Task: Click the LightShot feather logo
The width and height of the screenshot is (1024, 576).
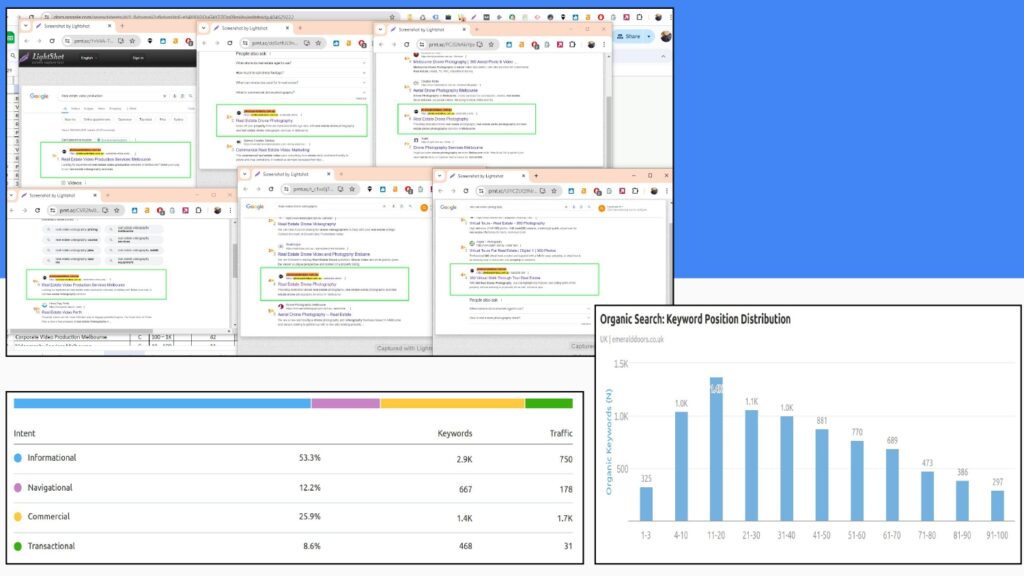Action: (24, 57)
